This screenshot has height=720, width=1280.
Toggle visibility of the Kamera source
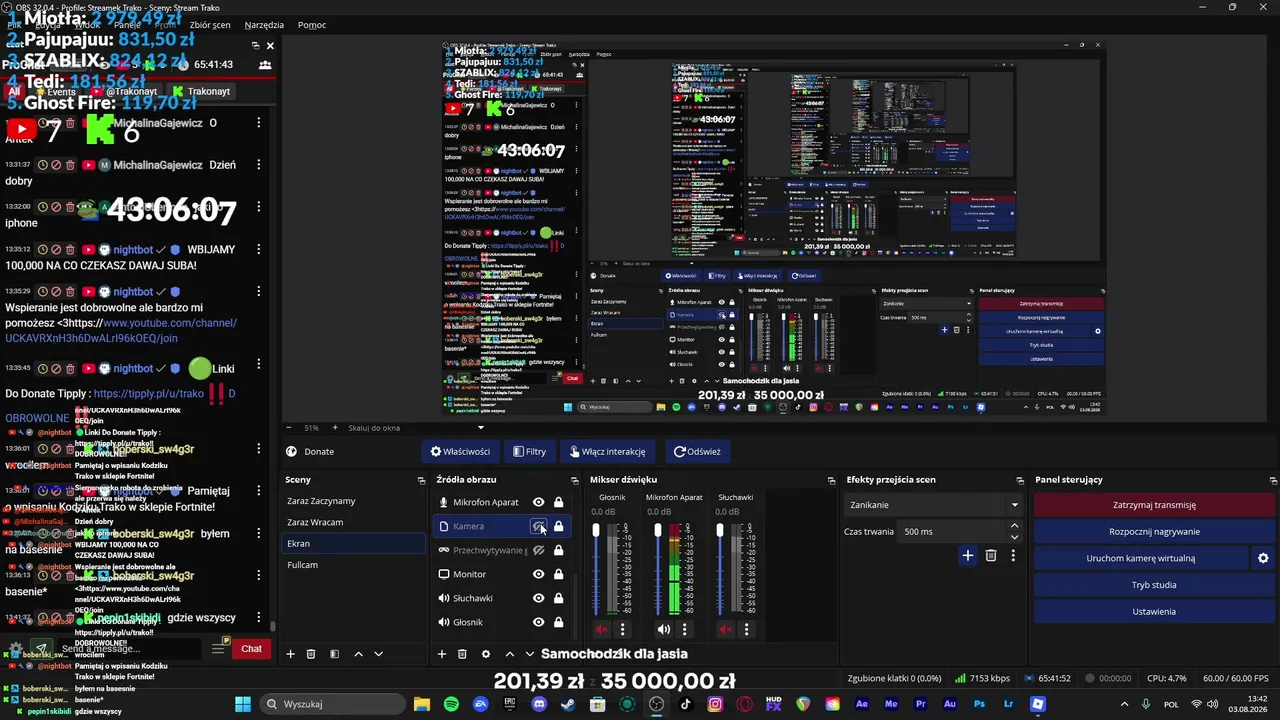click(538, 526)
